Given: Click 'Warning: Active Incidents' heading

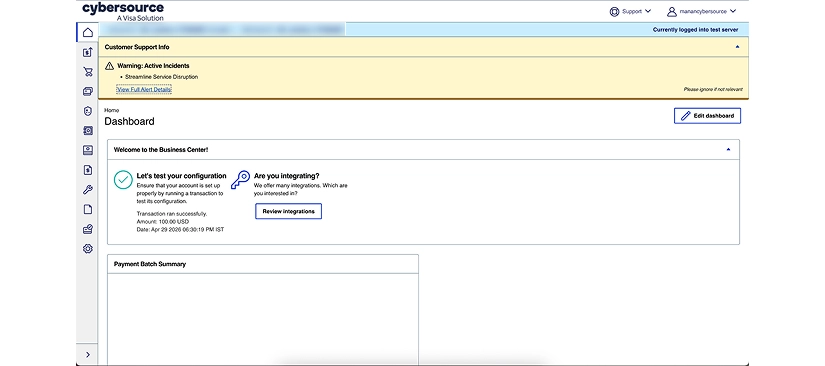Looking at the screenshot, I should pyautogui.click(x=153, y=66).
